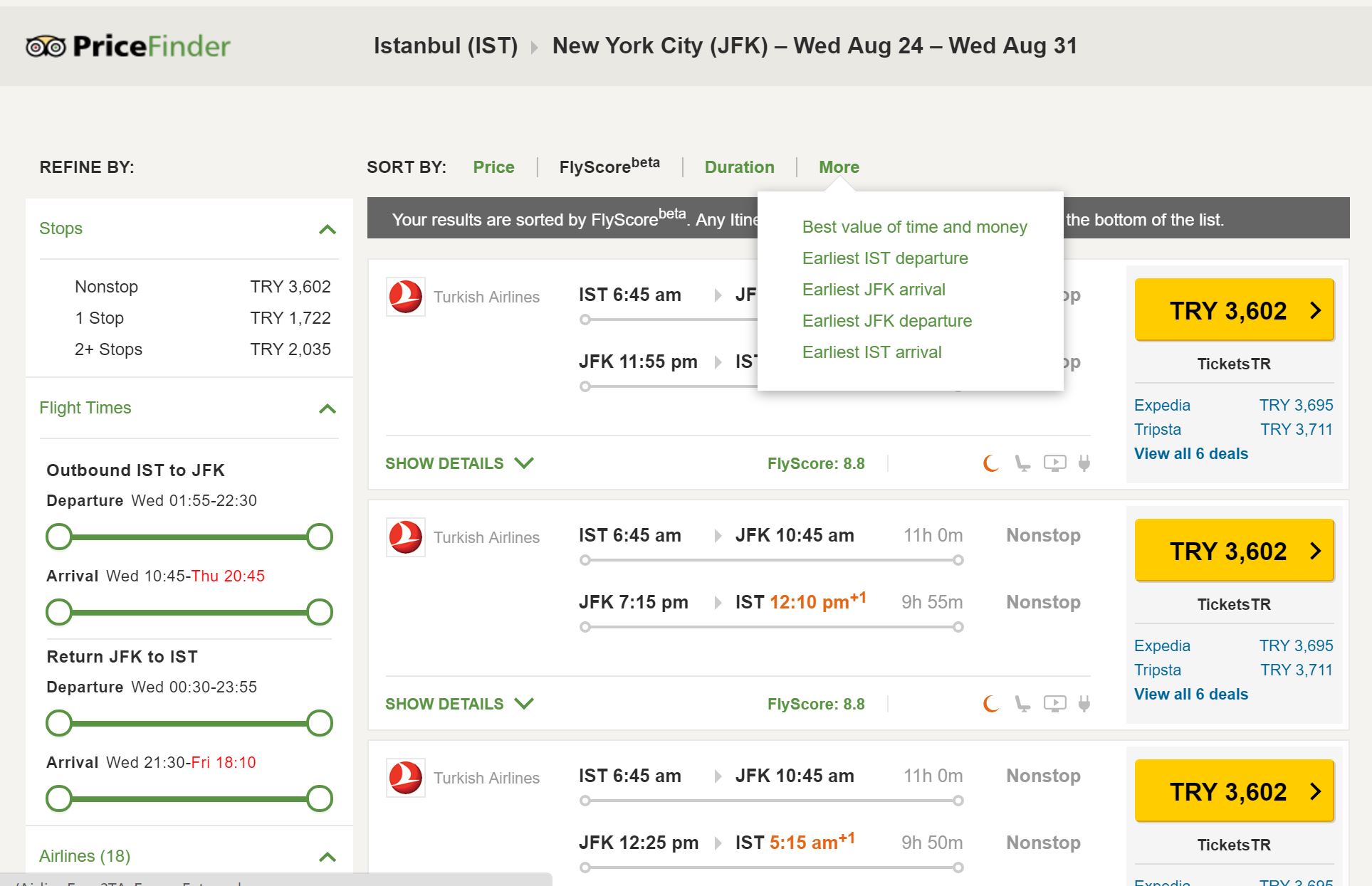
Task: Book third flight TRY 3,602 button
Action: (1234, 791)
